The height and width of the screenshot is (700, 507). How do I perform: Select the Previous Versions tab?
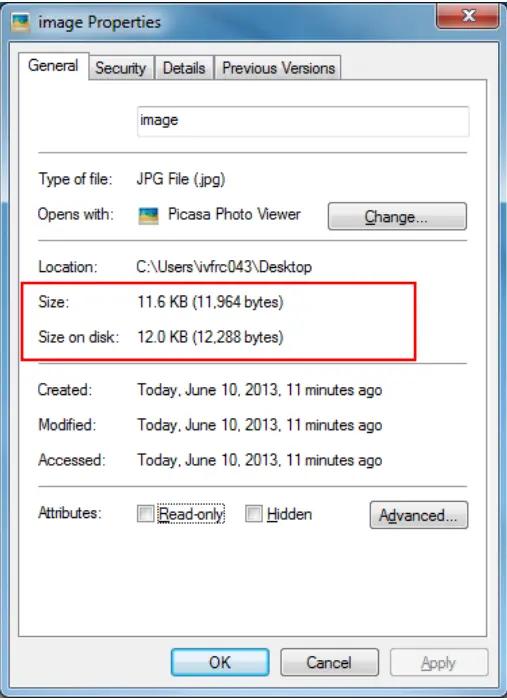click(278, 68)
